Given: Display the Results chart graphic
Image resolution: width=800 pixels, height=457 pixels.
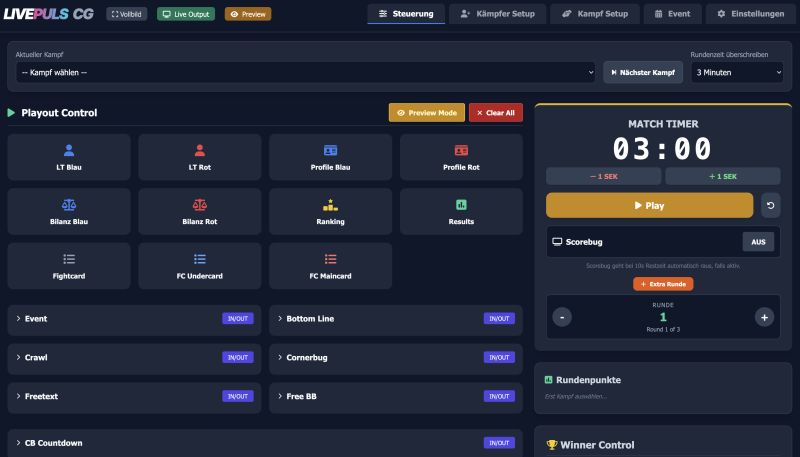Looking at the screenshot, I should 461,205.
